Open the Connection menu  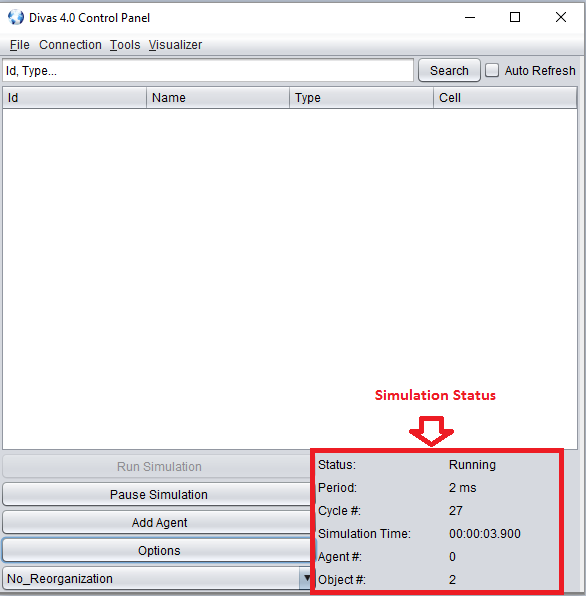click(x=70, y=45)
